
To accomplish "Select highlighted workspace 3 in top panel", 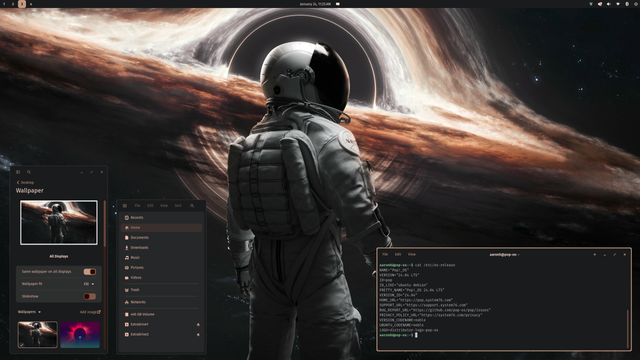I will pos(22,4).
